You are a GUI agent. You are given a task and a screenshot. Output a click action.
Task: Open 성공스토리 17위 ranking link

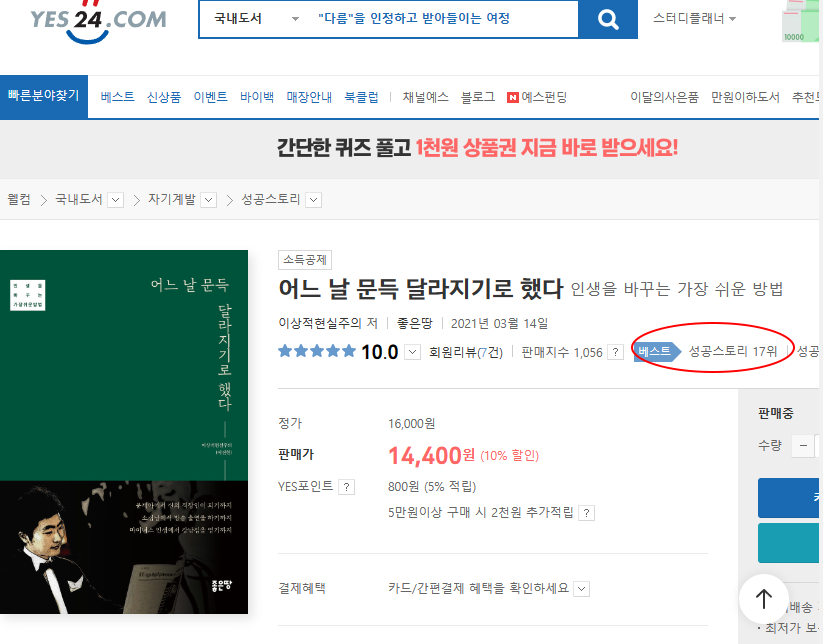tap(733, 351)
